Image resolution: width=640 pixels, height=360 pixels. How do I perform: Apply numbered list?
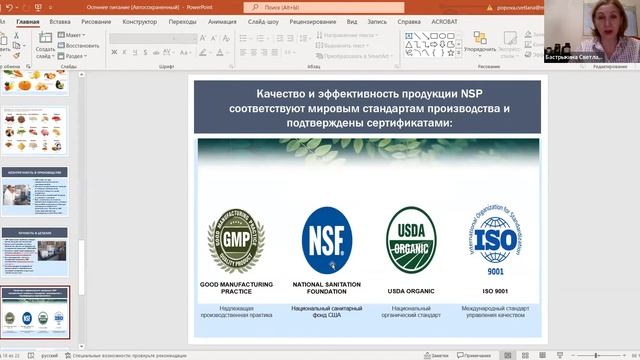(x=260, y=38)
